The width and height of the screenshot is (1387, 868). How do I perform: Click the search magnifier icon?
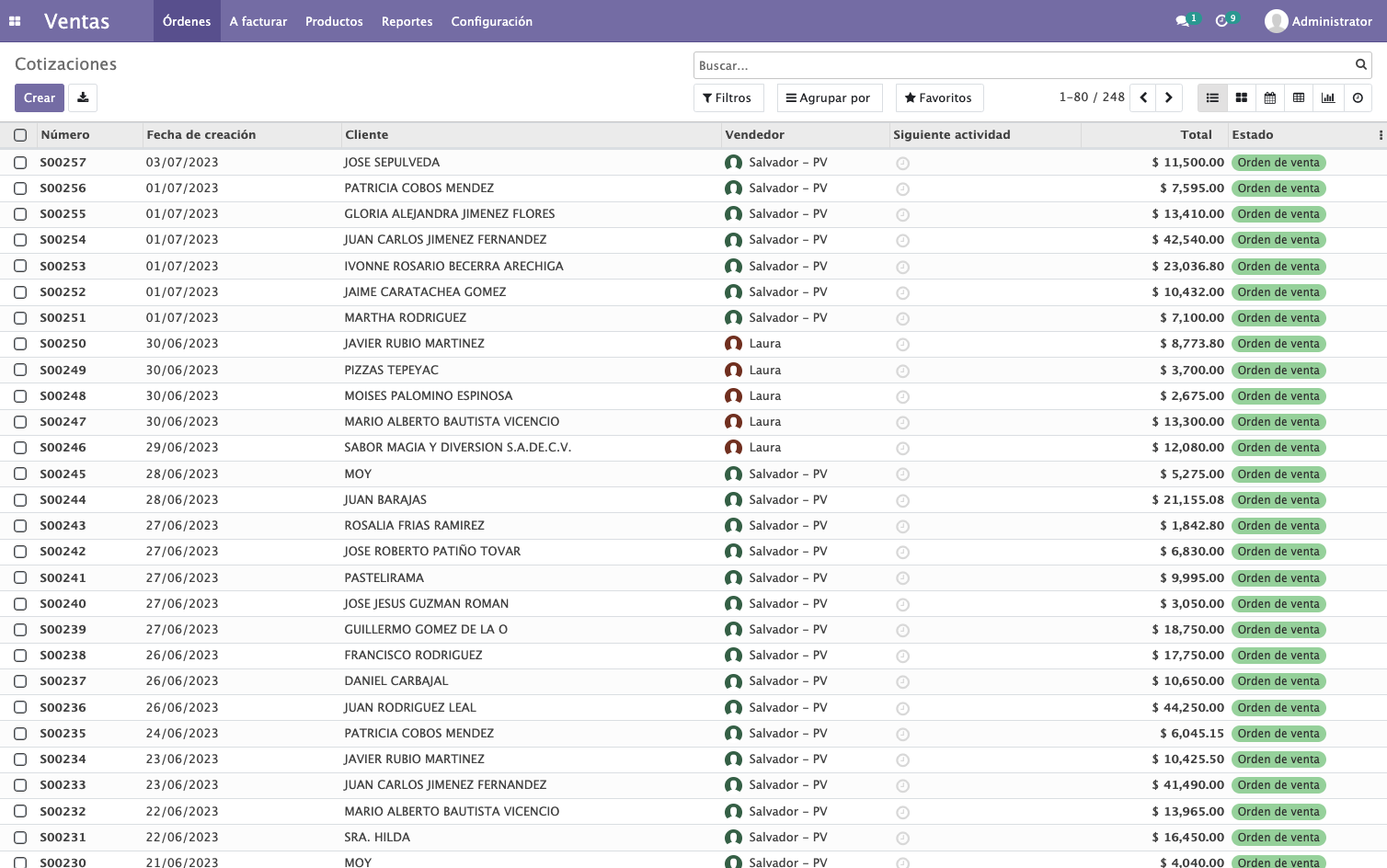1360,64
